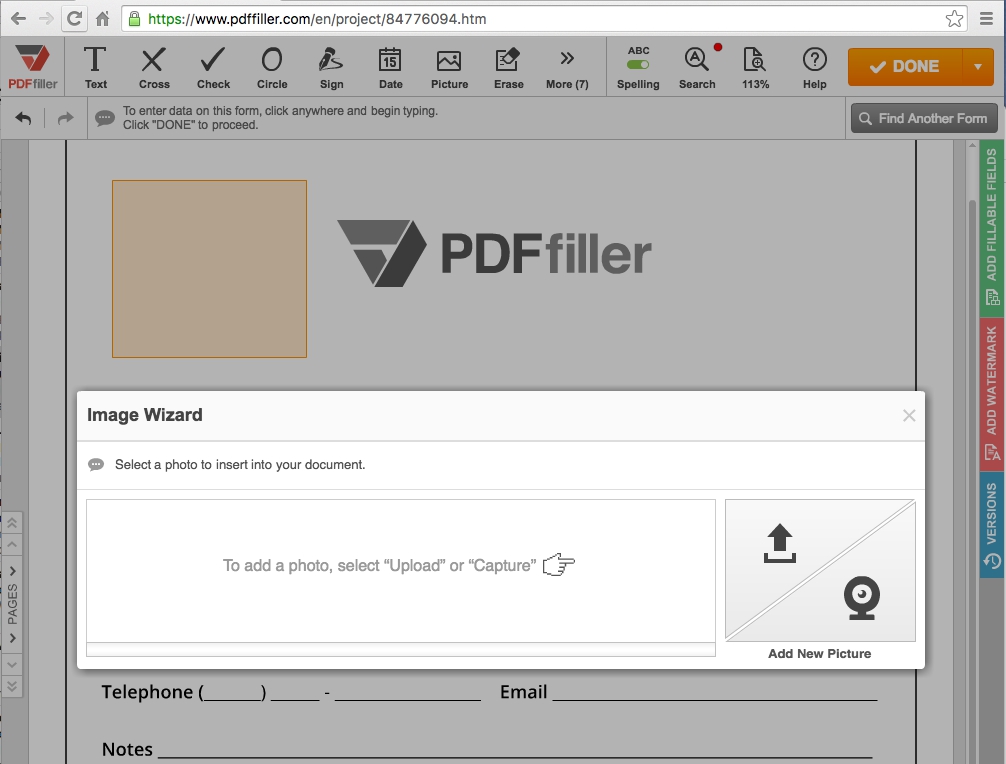Image resolution: width=1006 pixels, height=764 pixels.
Task: Select the Check mark tool
Action: (x=213, y=67)
